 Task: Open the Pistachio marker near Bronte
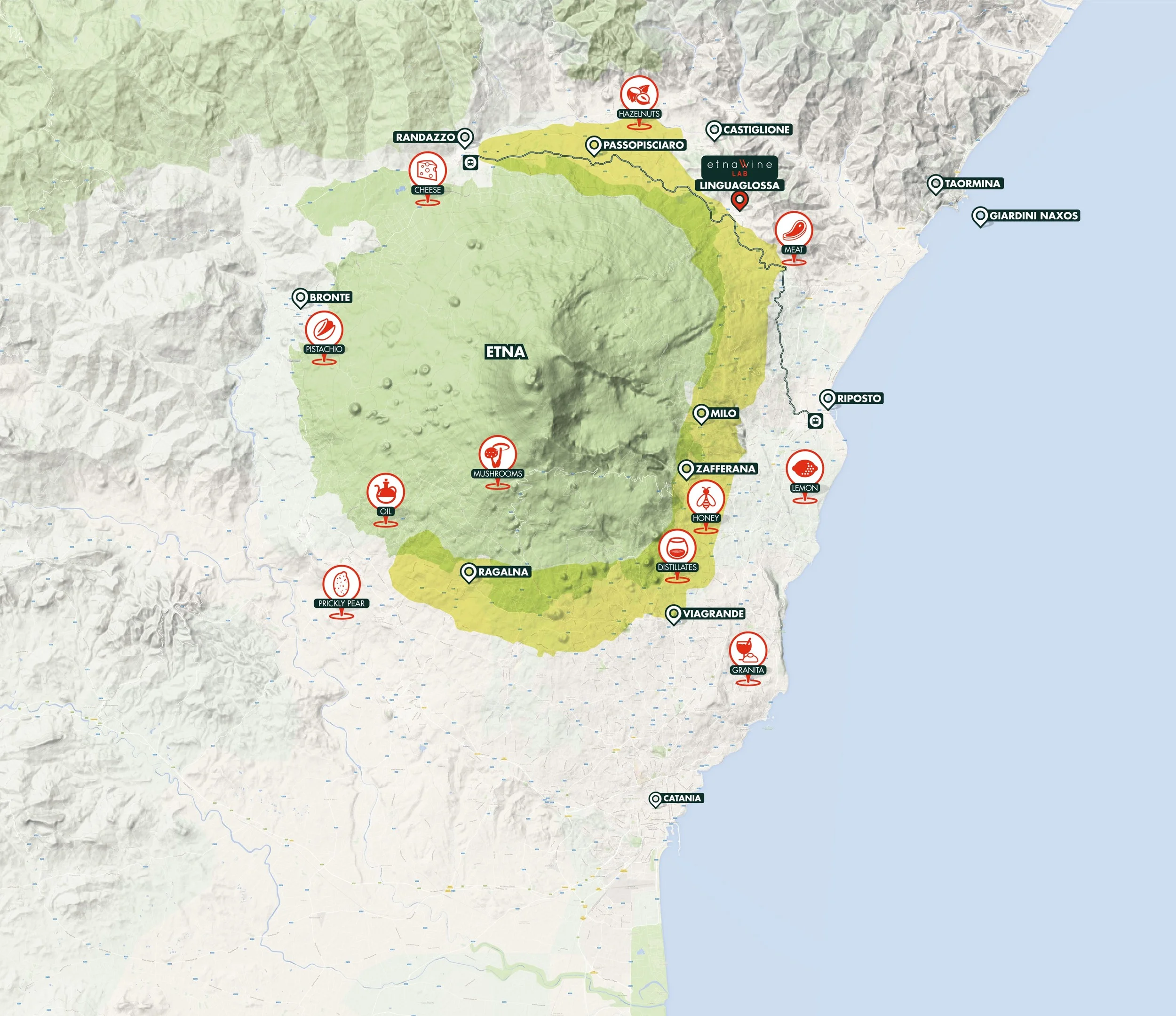click(x=324, y=330)
